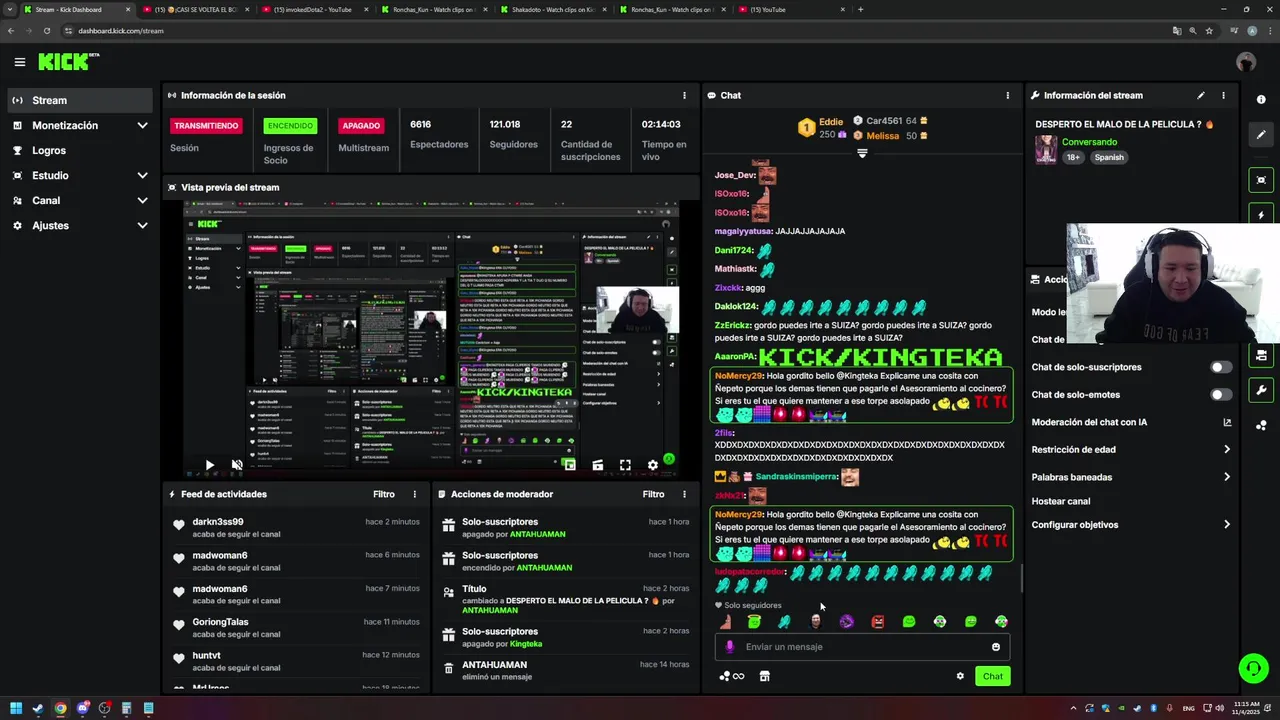Screen dimensions: 1280x720
Task: Expand the chat leaderboard arrow
Action: [862, 153]
